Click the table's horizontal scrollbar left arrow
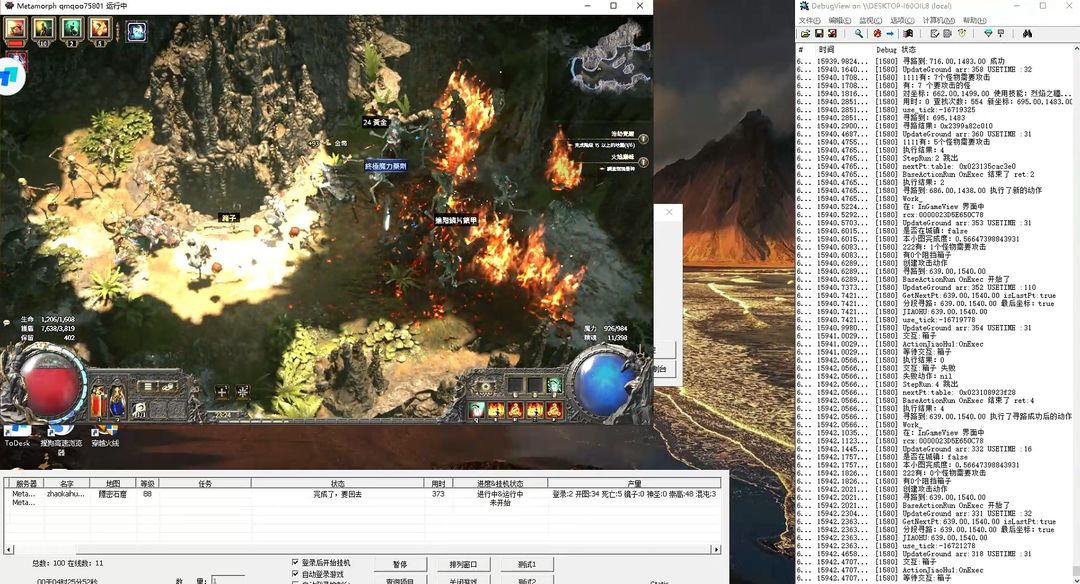The image size is (1080, 584). point(9,550)
